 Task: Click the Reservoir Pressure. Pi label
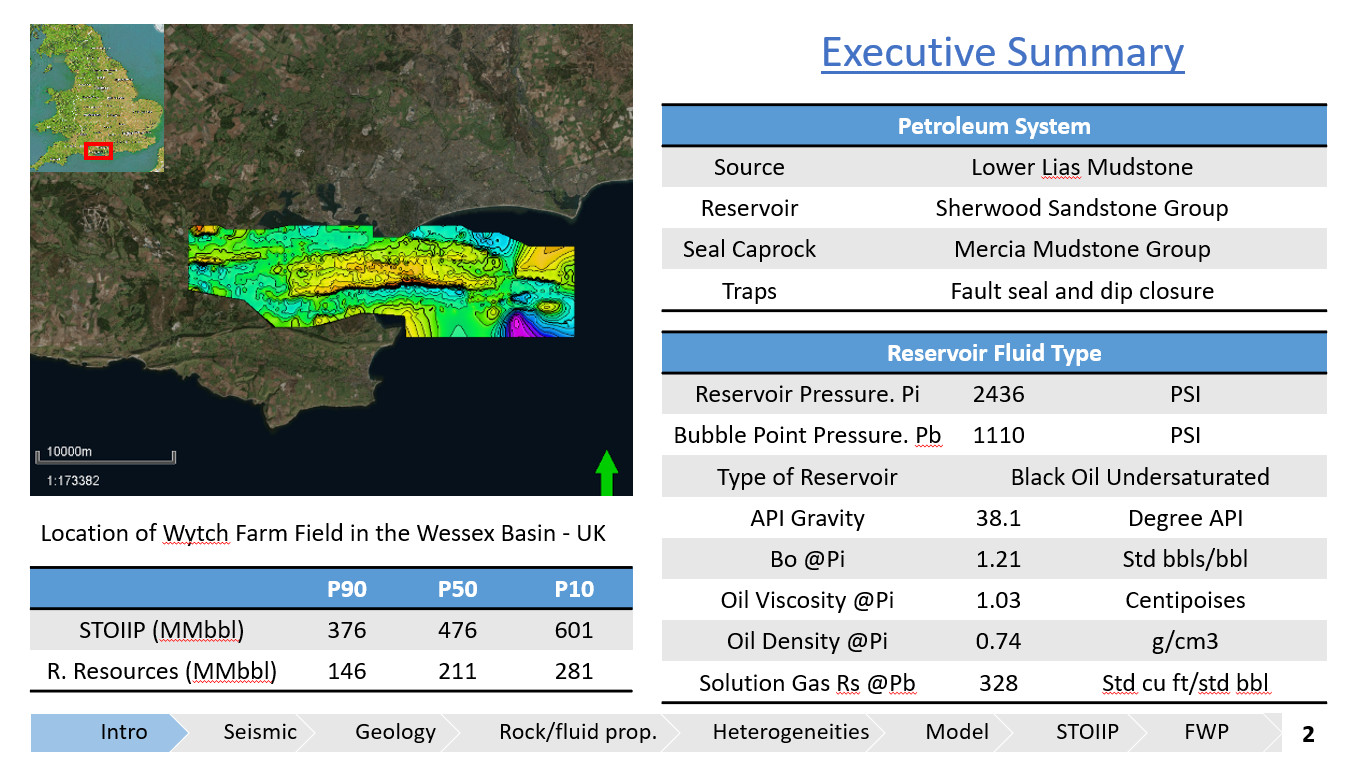click(807, 394)
